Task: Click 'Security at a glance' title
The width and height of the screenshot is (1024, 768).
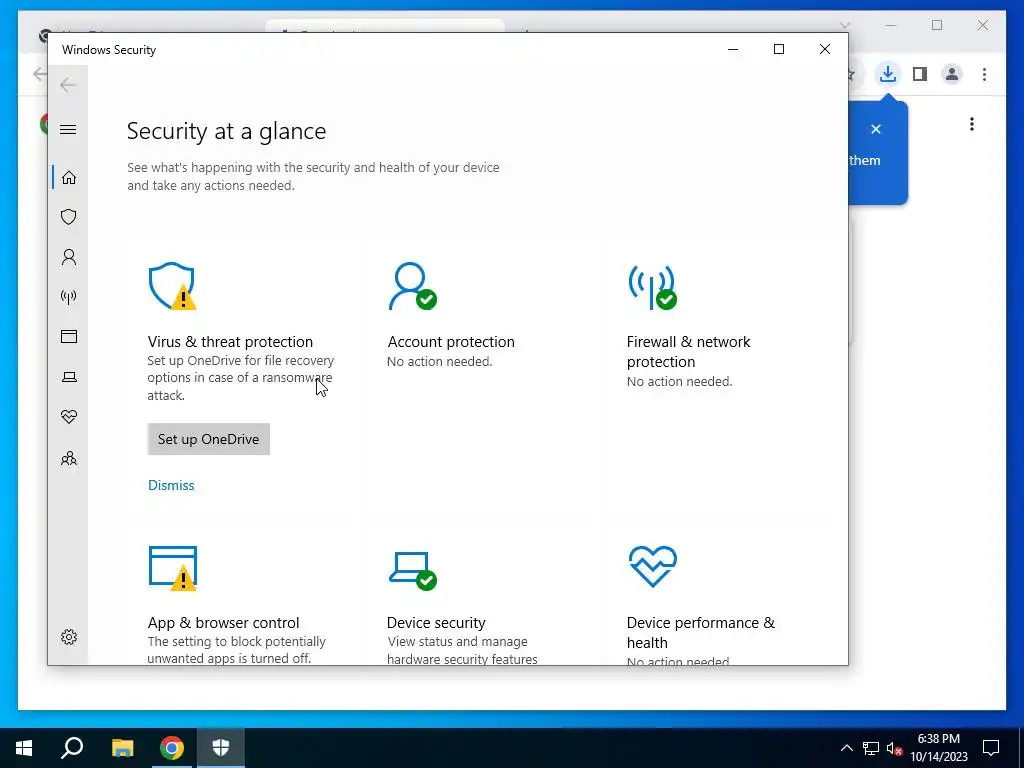Action: 227,131
